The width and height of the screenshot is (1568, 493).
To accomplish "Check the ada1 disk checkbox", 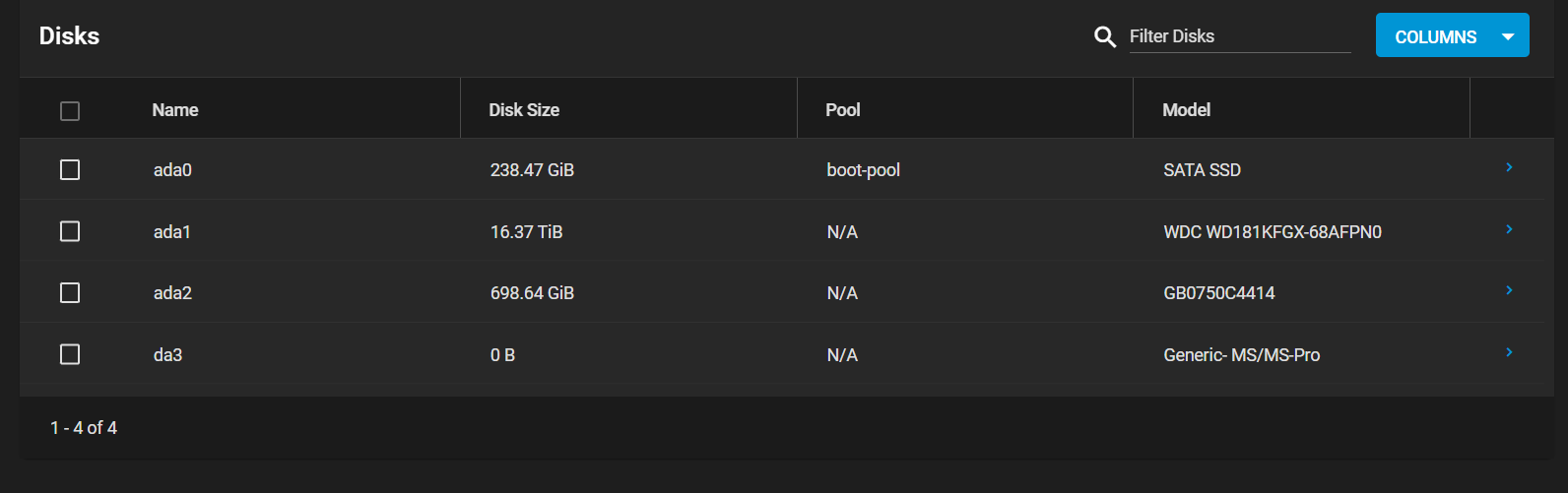I will pyautogui.click(x=70, y=231).
